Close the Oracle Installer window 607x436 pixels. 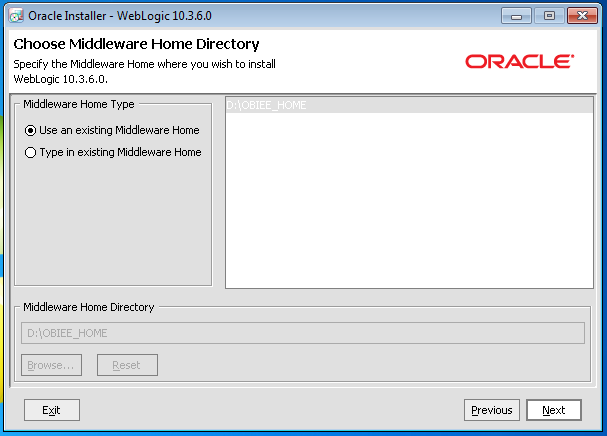click(582, 16)
